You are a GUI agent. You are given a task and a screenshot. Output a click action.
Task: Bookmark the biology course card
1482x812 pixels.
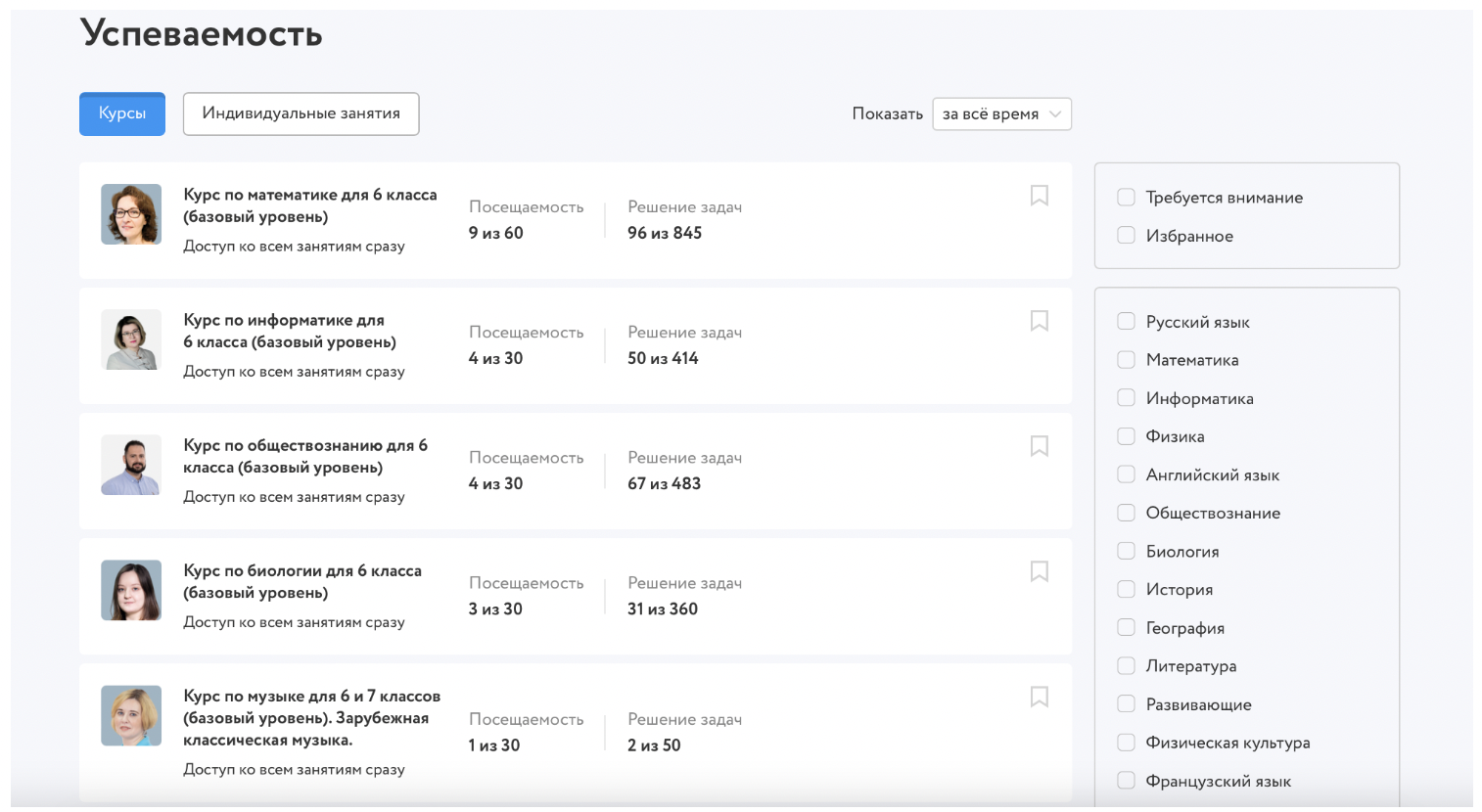(1040, 571)
